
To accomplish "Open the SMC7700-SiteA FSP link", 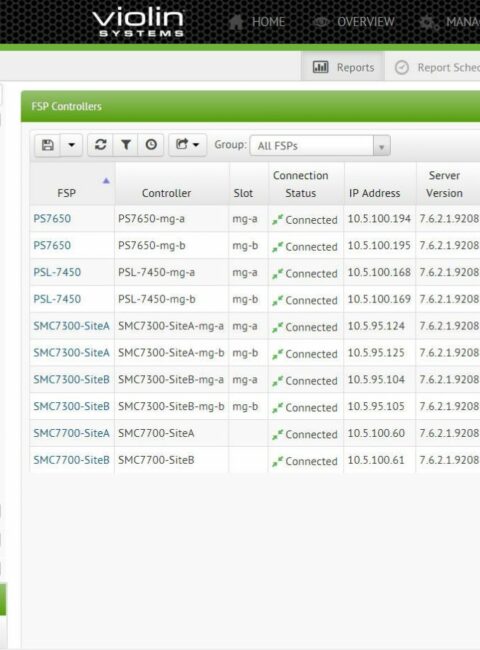I will pos(71,433).
